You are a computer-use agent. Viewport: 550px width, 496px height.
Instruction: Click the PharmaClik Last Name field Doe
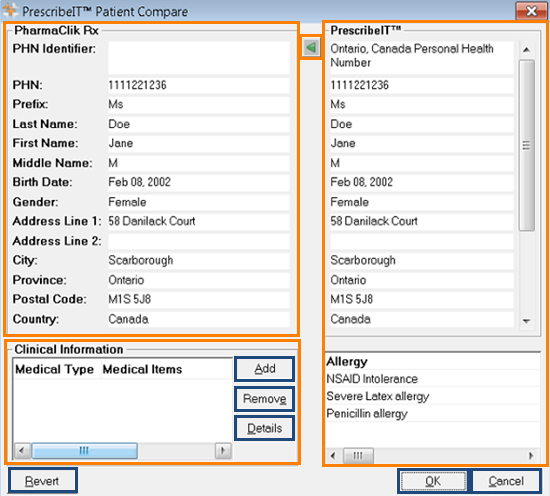point(199,124)
